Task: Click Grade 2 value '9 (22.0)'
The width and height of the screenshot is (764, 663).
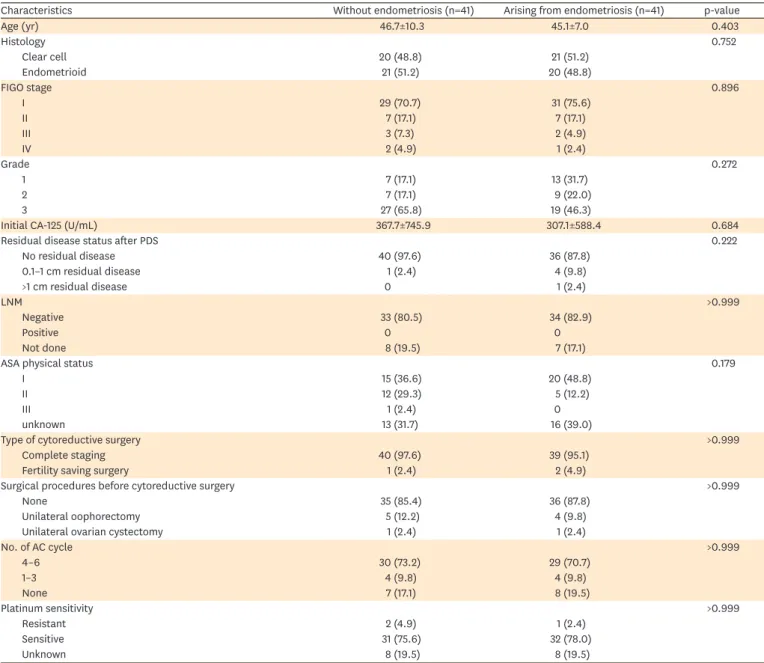Action: tap(573, 195)
